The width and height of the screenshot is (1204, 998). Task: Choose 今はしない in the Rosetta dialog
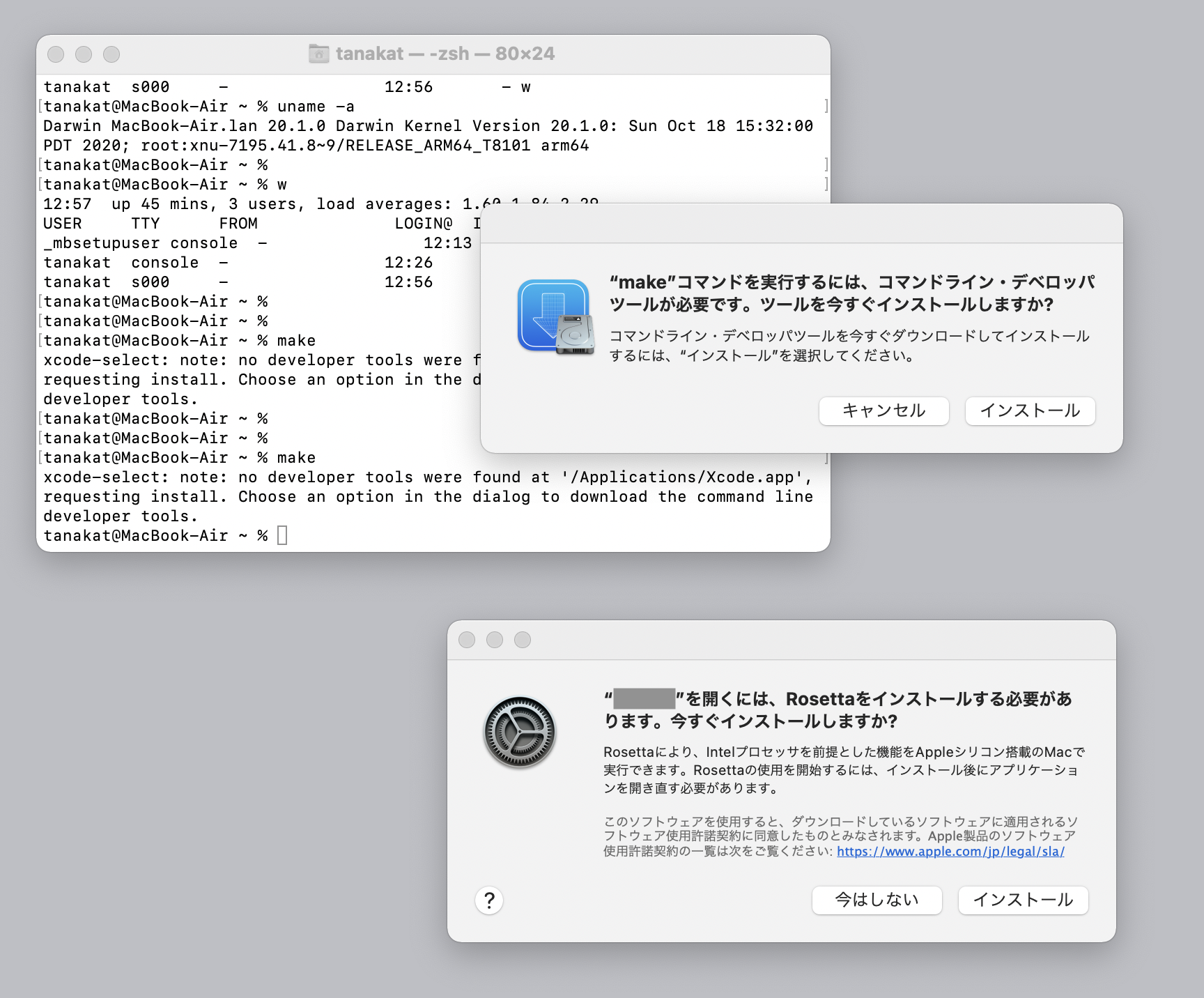pyautogui.click(x=877, y=900)
